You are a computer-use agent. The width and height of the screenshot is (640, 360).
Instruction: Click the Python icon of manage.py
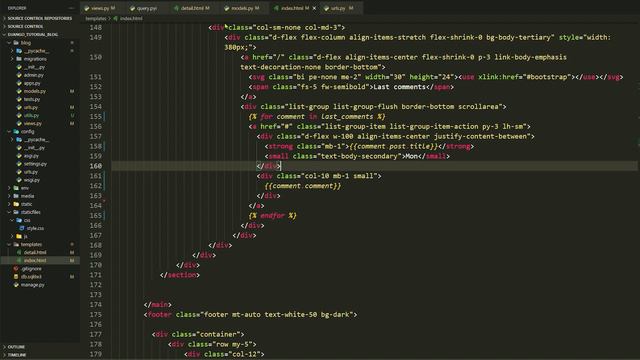(x=16, y=285)
